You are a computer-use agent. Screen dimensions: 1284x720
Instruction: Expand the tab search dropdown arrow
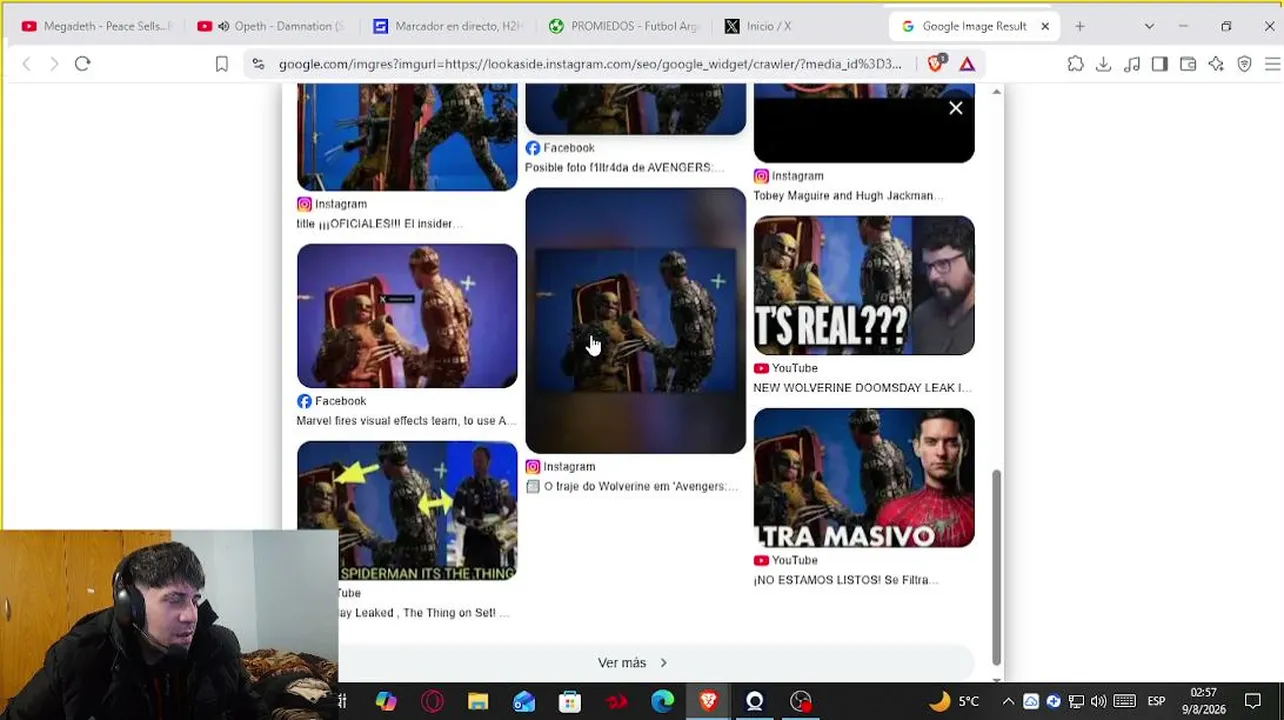(1149, 26)
